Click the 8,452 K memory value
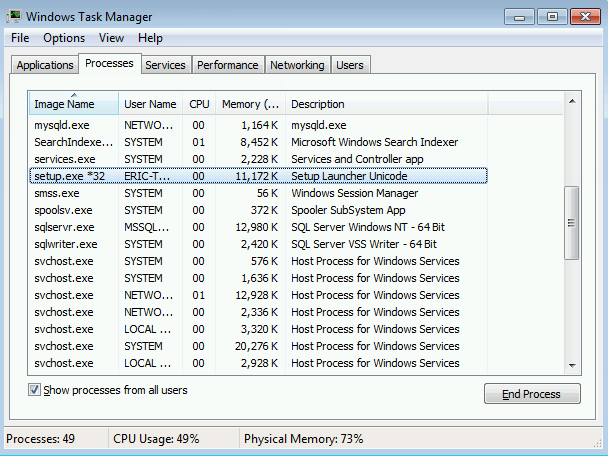Viewport: 608px width, 456px height. point(259,142)
